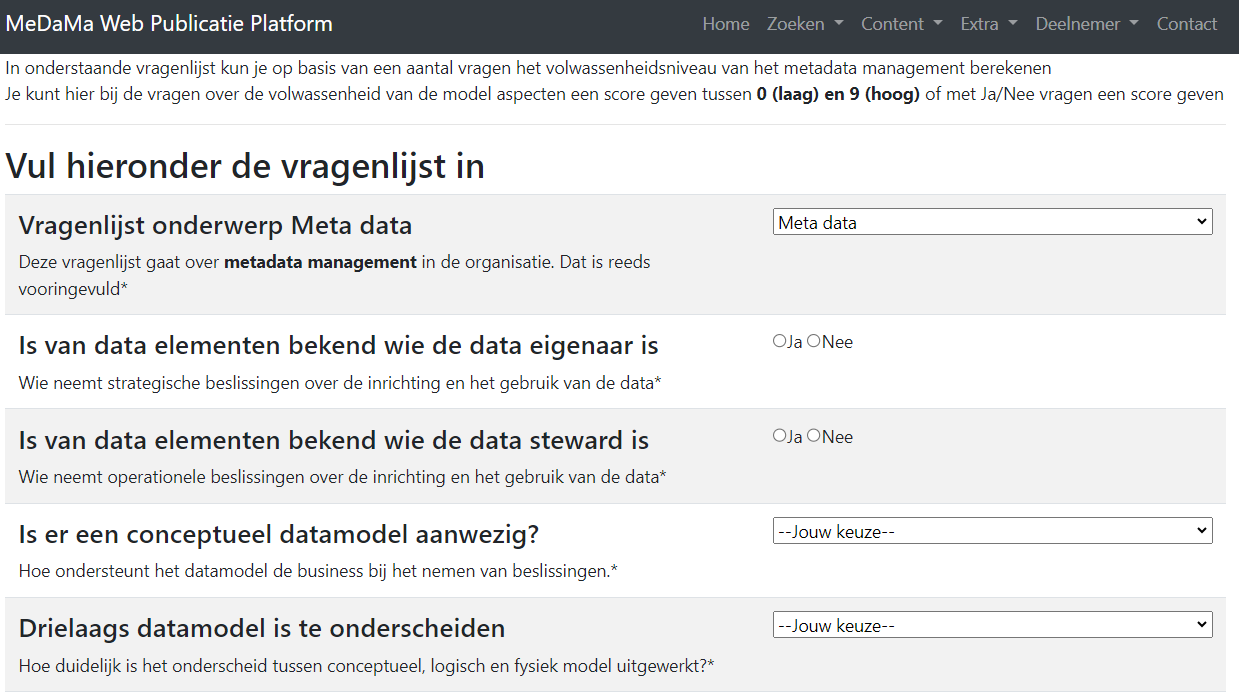The image size is (1239, 697).
Task: Click the caret icon next to Zoeken
Action: coord(838,23)
